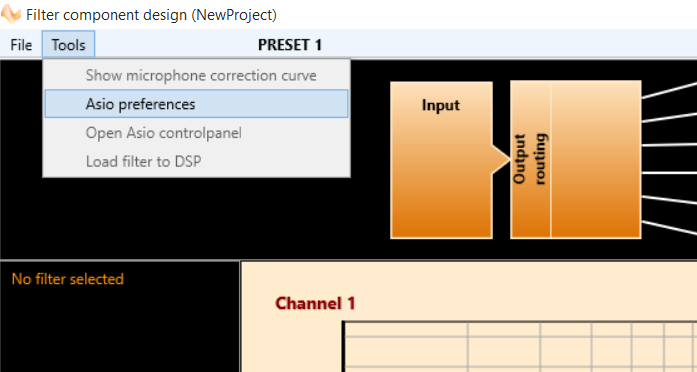Click the Channel 1 frequency graph

click(x=520, y=347)
